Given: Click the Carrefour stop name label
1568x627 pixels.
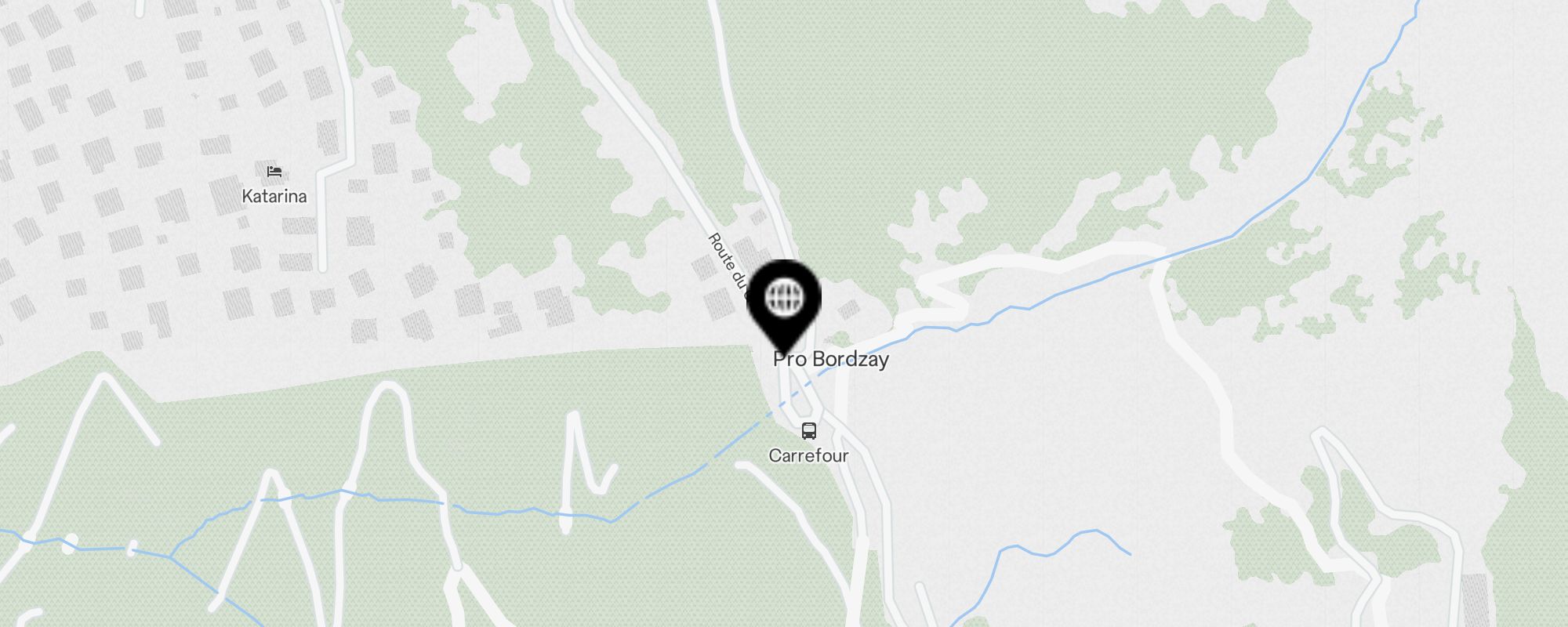Looking at the screenshot, I should tap(808, 455).
